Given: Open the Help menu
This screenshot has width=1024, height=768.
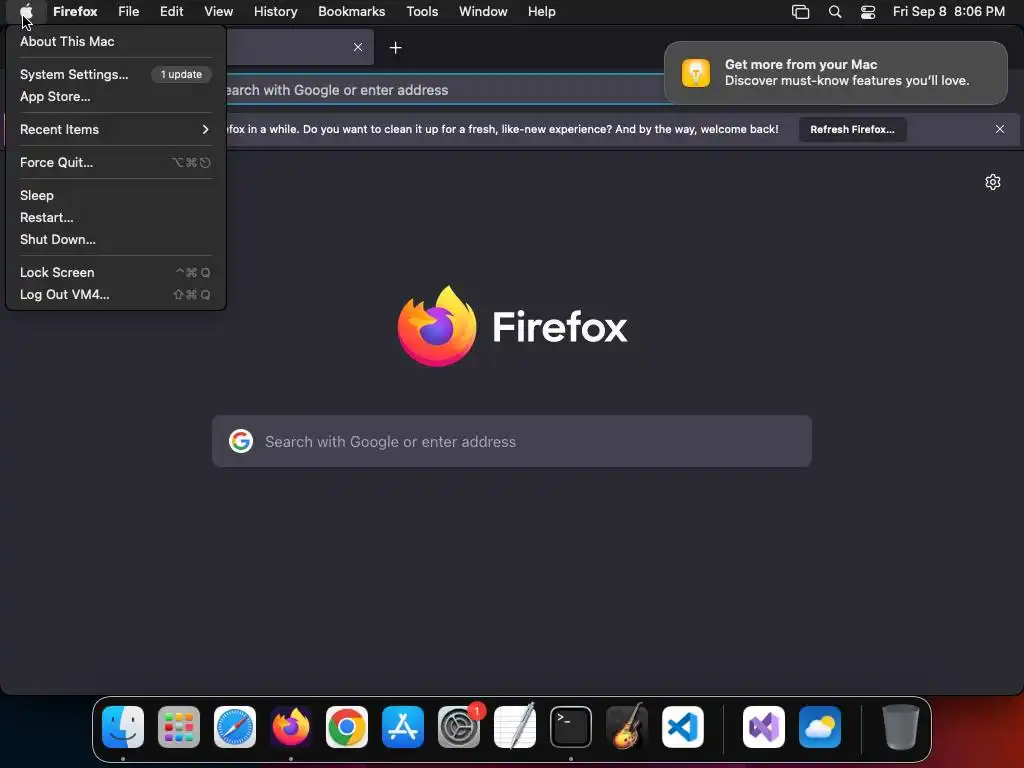Looking at the screenshot, I should tap(542, 12).
